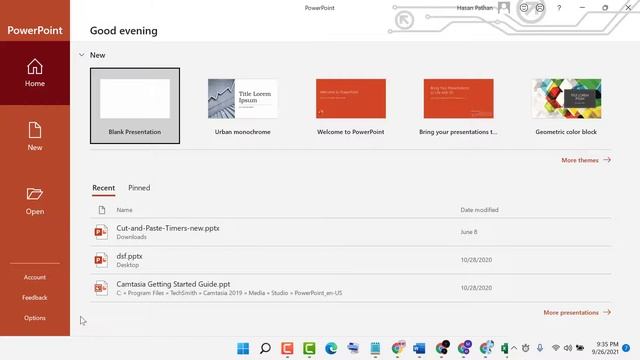Open the red Camtasia recorder taskbar icon

[287, 348]
